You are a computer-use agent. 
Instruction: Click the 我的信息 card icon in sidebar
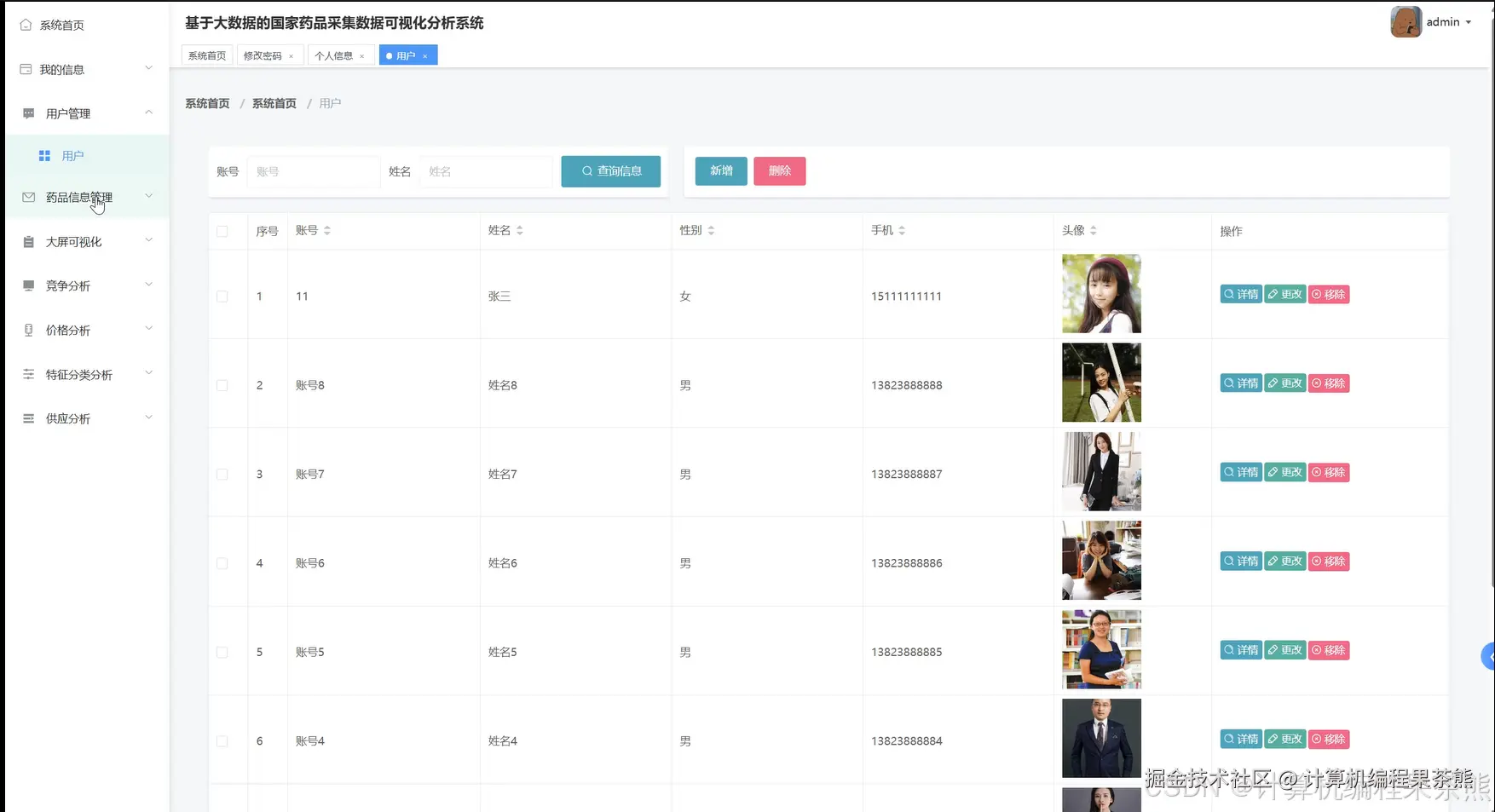tap(26, 69)
